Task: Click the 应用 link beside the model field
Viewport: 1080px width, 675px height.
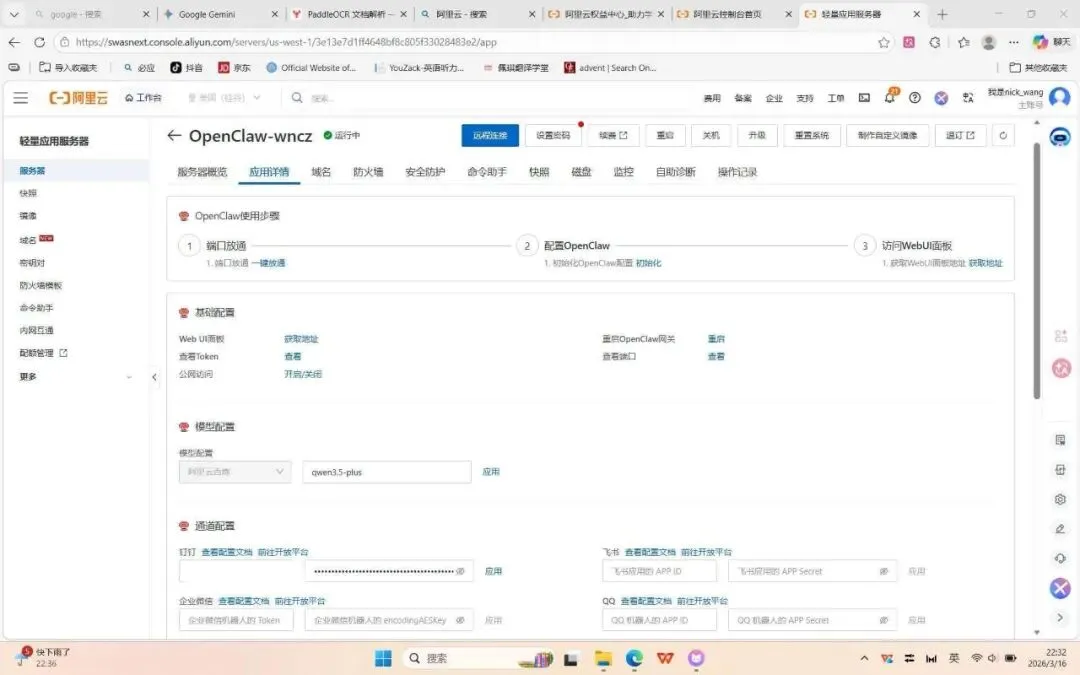Action: coord(491,472)
